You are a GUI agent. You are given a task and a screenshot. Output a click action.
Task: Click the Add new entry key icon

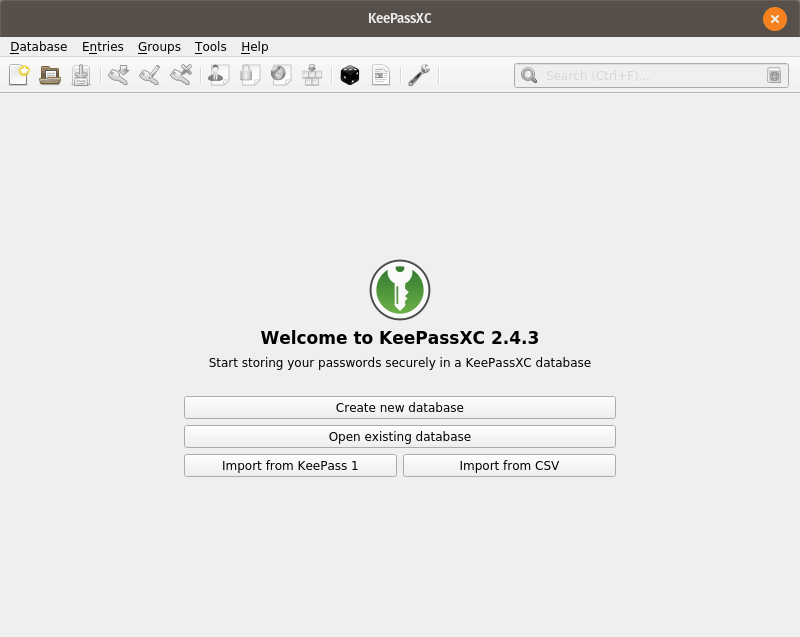tap(118, 75)
